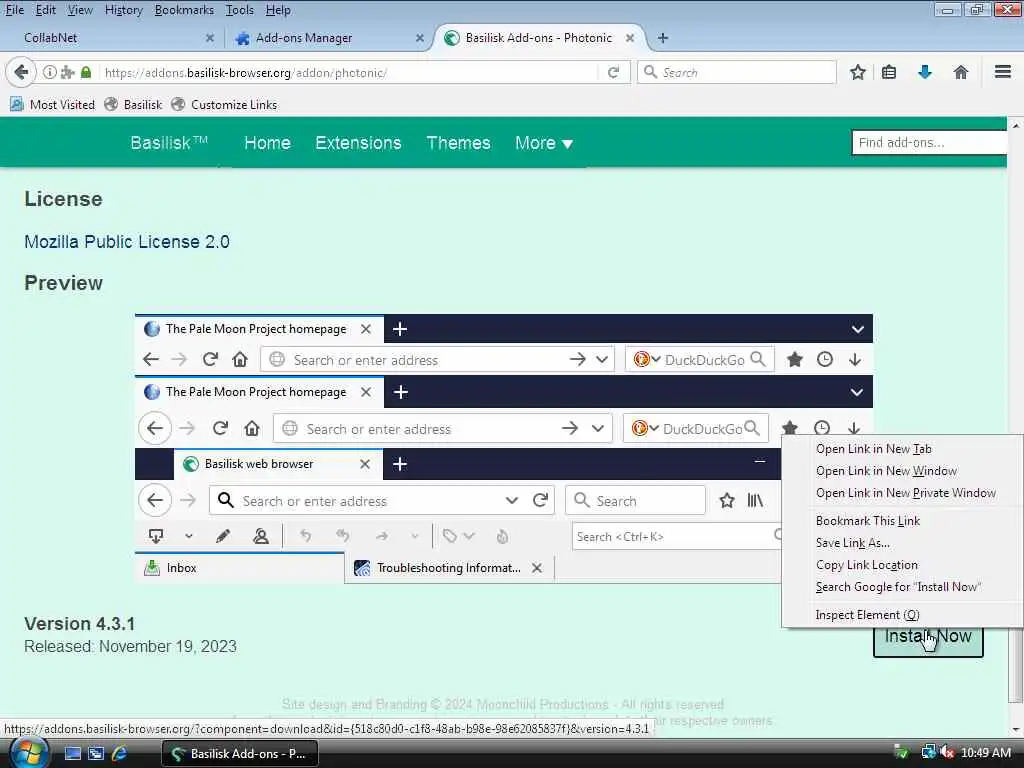Click the Show Desktop taskbar icon
Screen dimensions: 1024x768
tap(72, 754)
